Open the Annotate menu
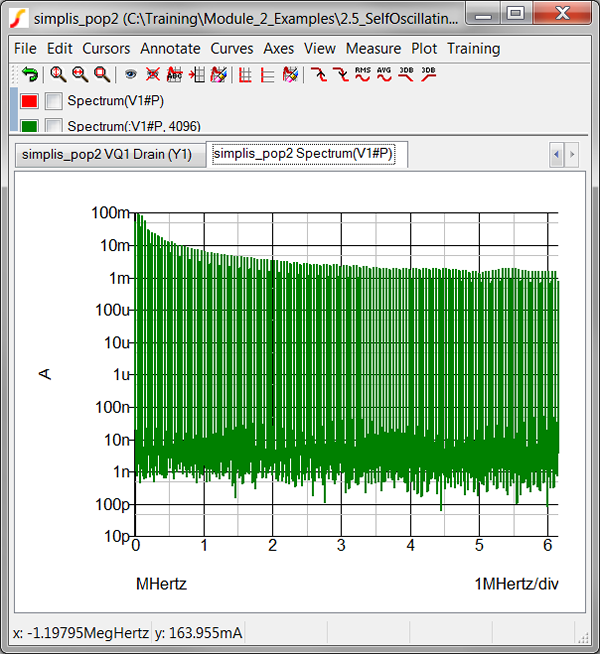This screenshot has width=600, height=654. coord(170,48)
